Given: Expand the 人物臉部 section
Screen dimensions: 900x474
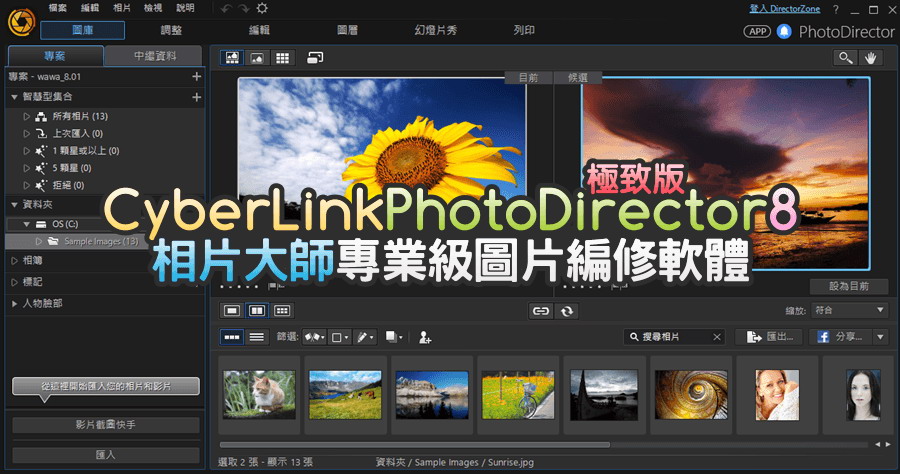Looking at the screenshot, I should [x=14, y=304].
